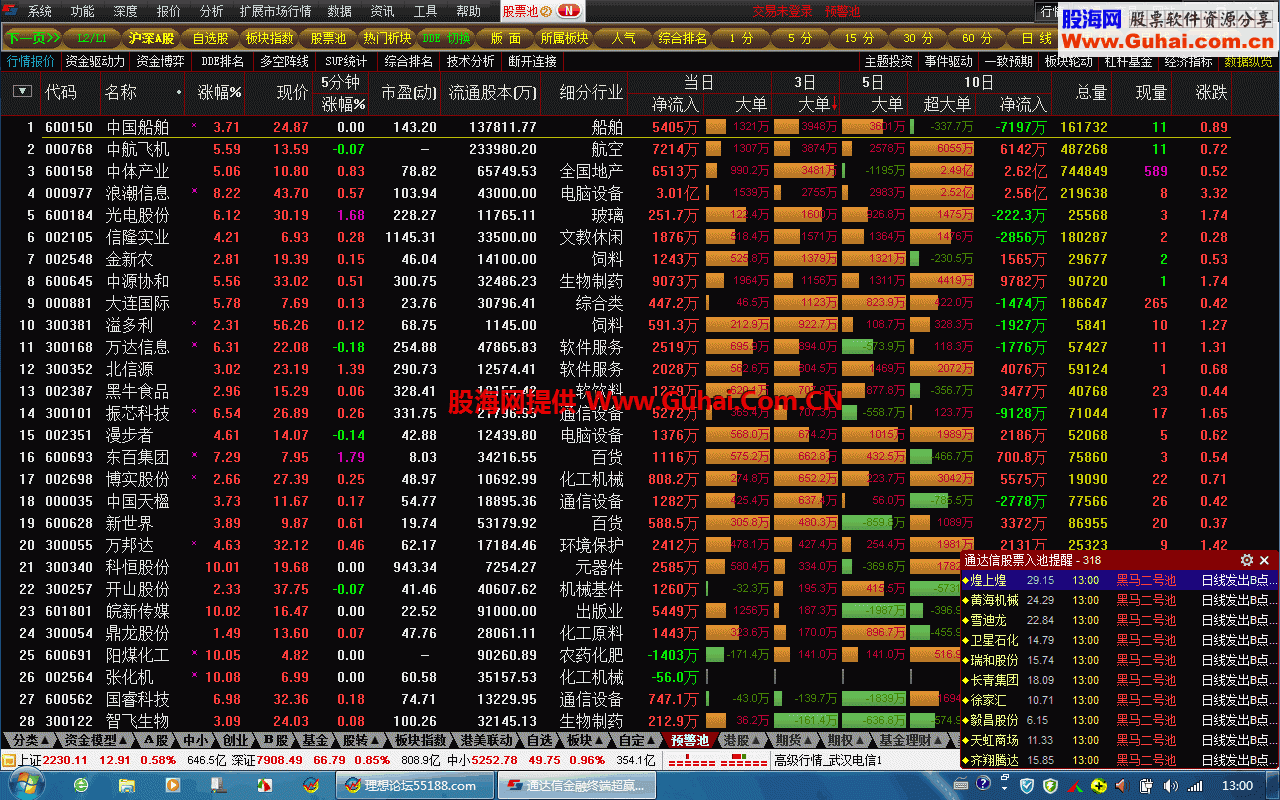The width and height of the screenshot is (1280, 800).
Task: Click the green plus tray icon
Action: [x=1099, y=786]
